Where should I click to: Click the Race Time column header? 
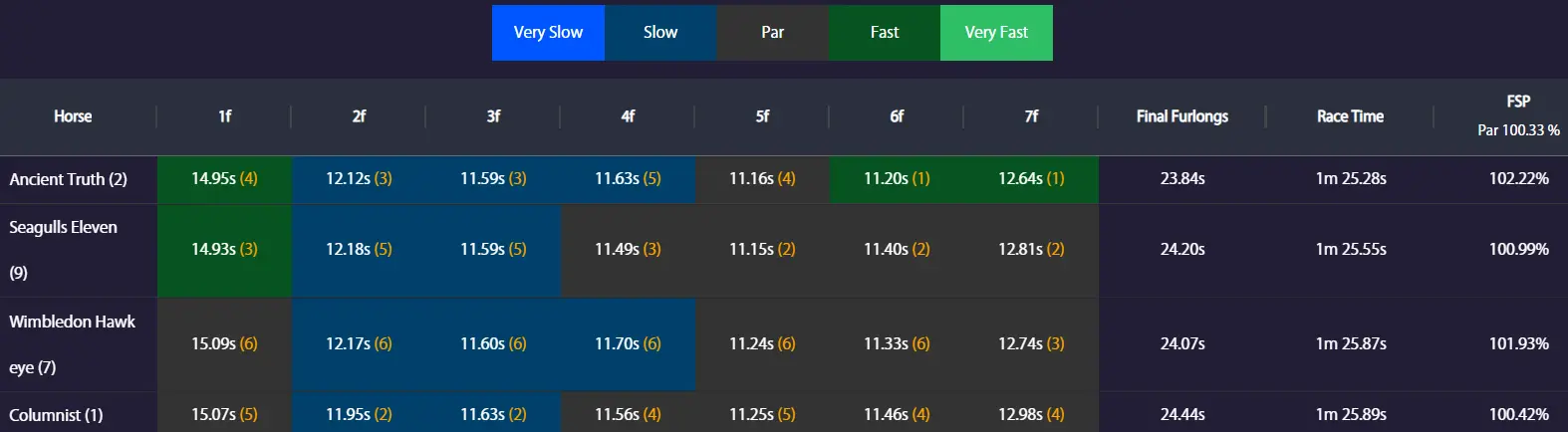1350,116
